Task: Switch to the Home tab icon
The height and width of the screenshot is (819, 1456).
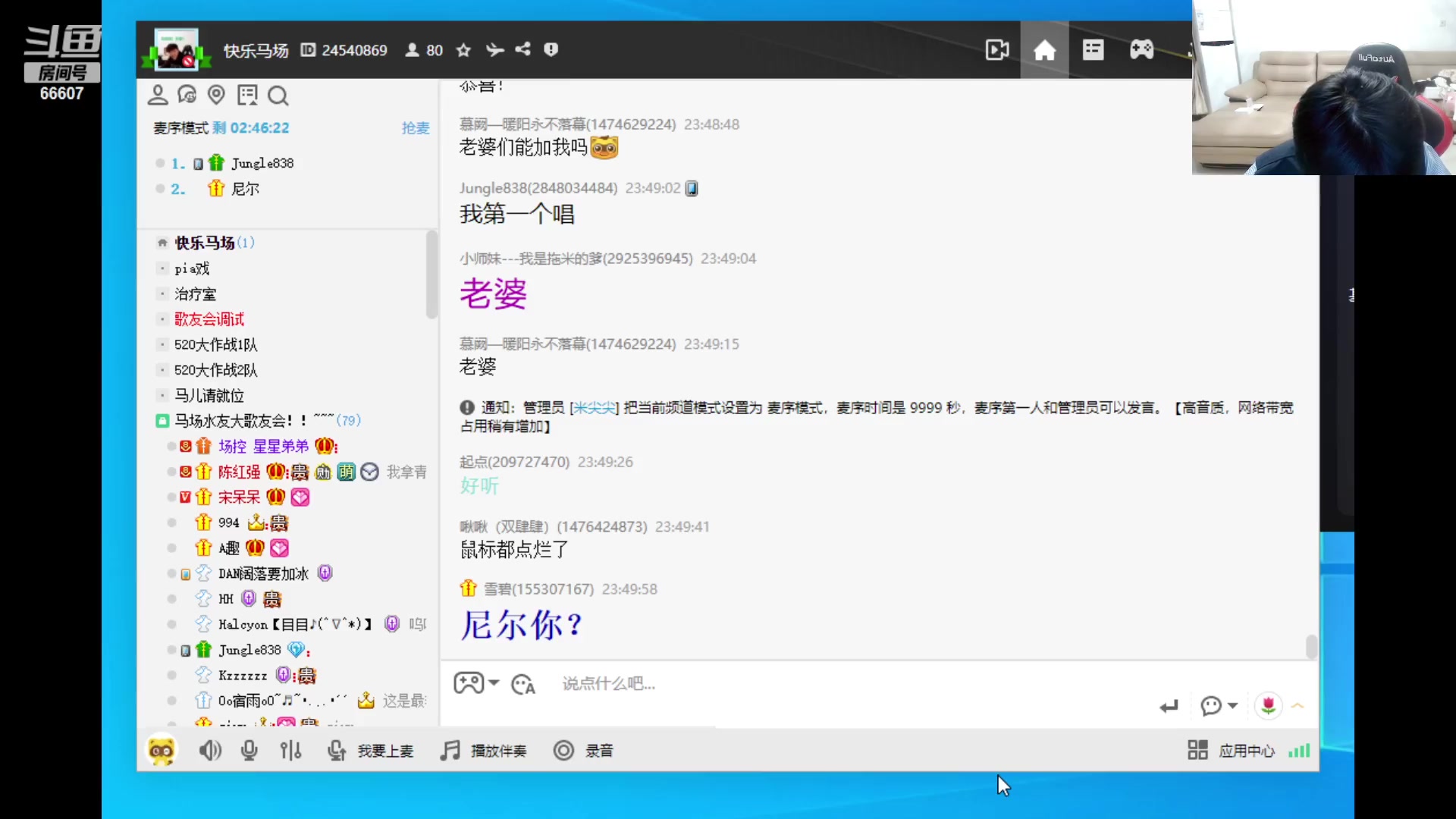Action: coord(1044,50)
